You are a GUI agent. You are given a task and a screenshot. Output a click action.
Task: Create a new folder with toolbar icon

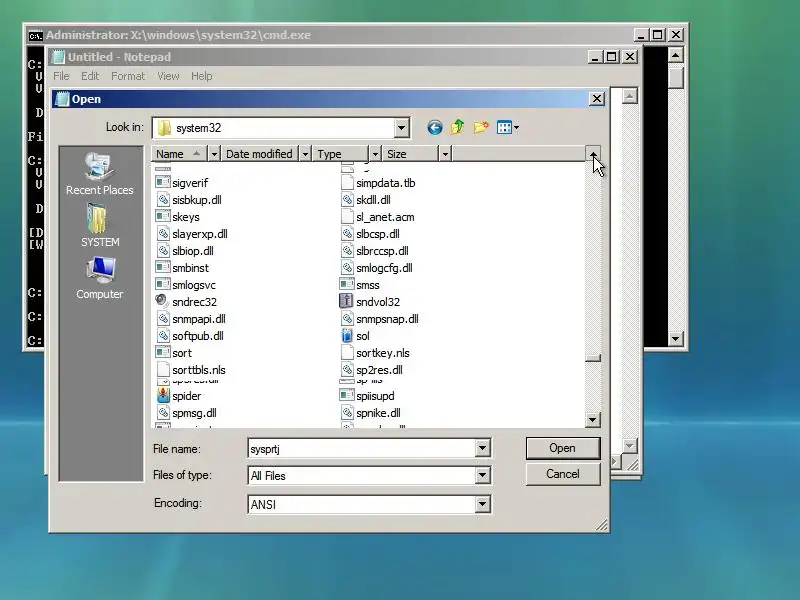pyautogui.click(x=481, y=128)
